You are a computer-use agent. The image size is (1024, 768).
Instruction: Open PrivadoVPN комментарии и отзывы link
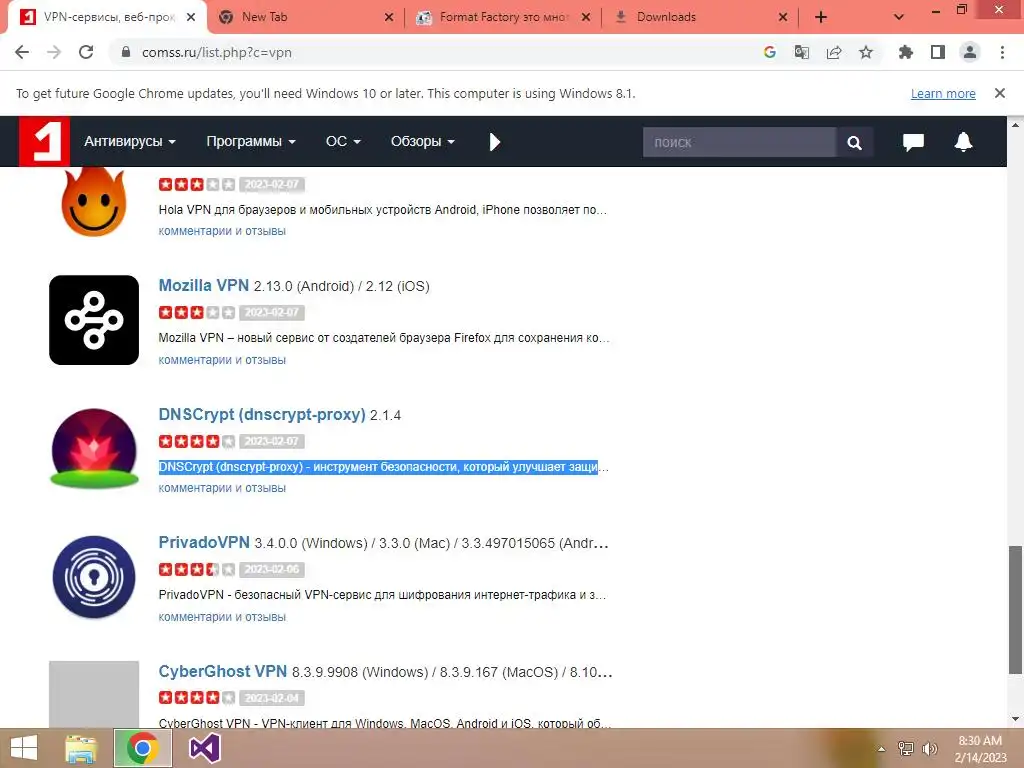222,616
